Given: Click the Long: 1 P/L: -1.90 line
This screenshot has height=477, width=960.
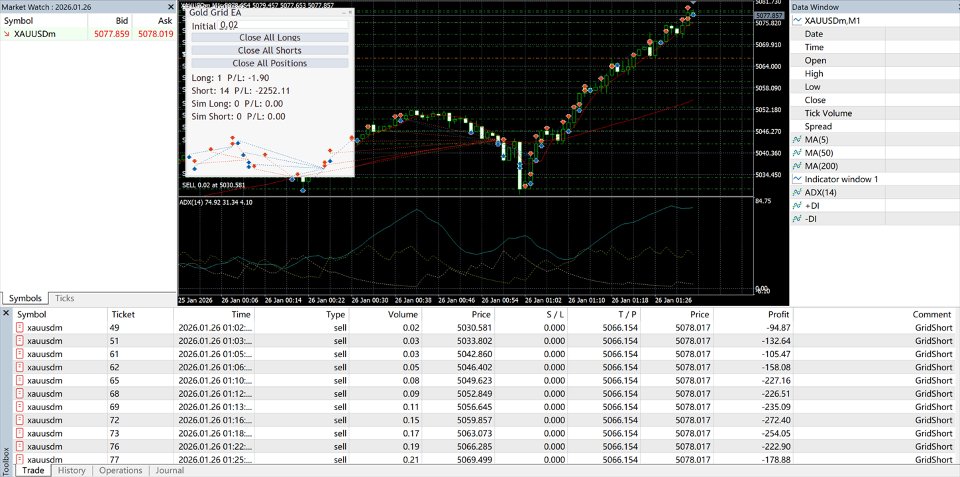Looking at the screenshot, I should [x=230, y=78].
